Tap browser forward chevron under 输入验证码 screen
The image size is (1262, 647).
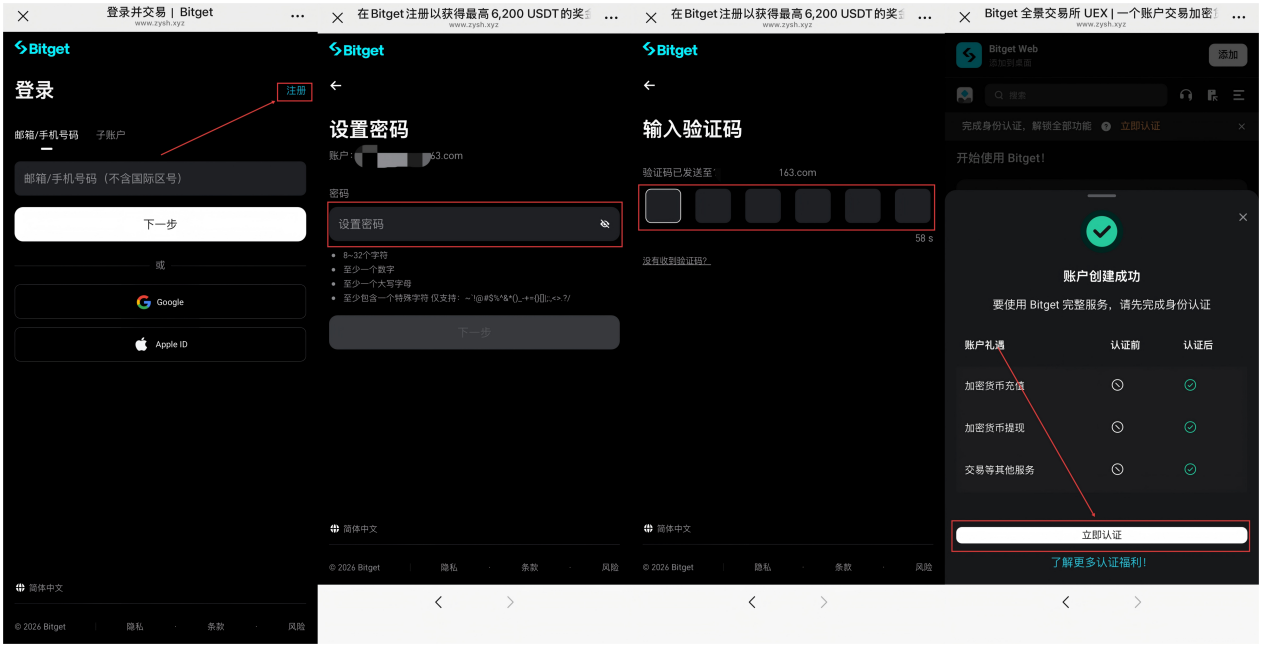(x=824, y=602)
